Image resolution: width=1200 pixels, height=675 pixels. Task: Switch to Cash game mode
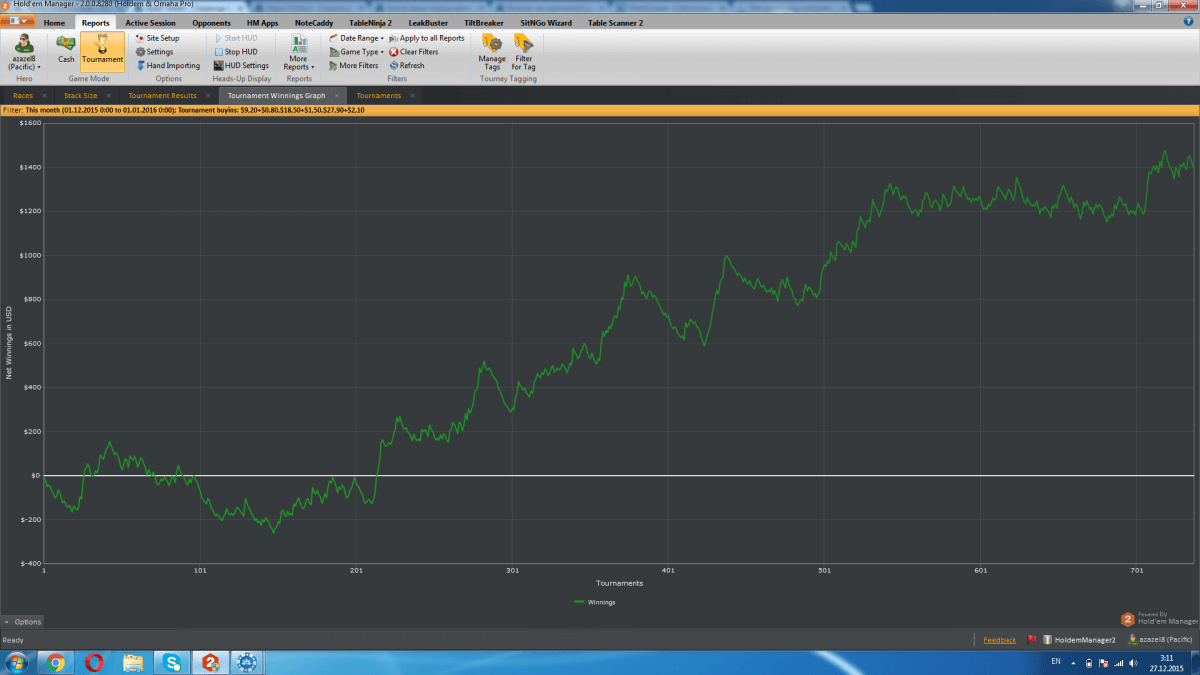tap(66, 49)
